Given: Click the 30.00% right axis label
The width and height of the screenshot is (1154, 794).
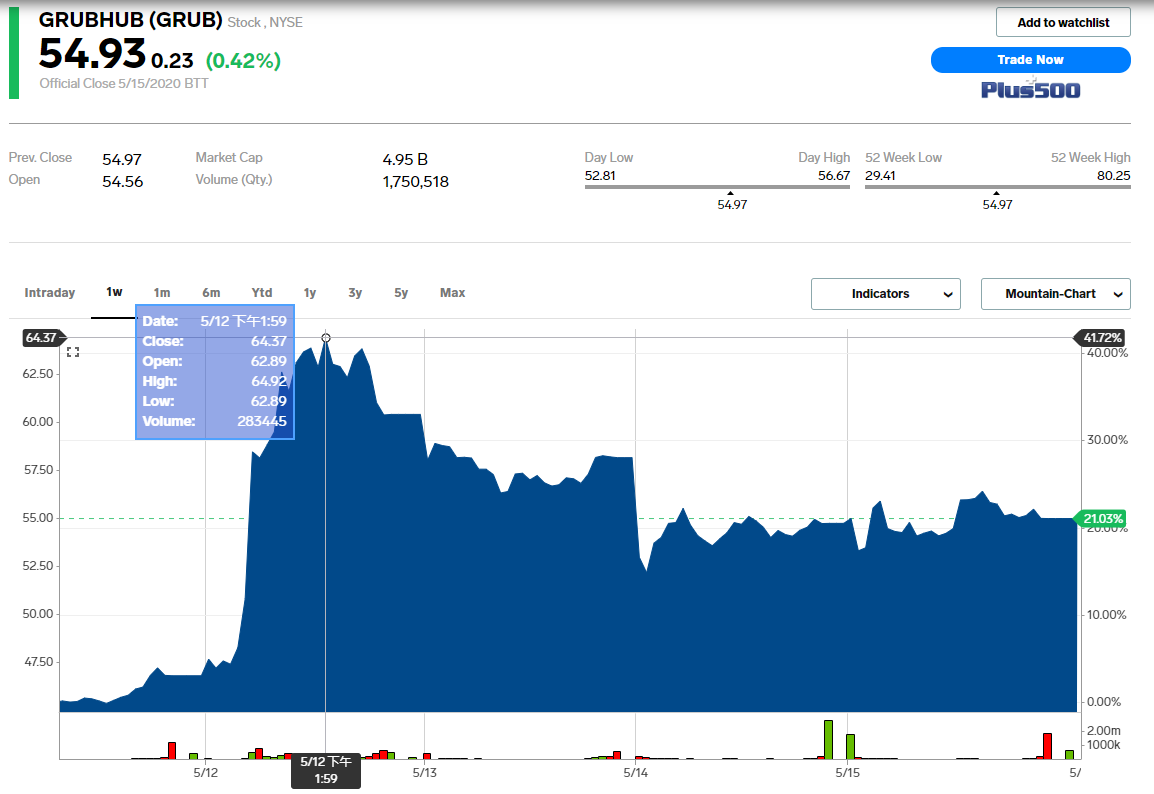Looking at the screenshot, I should click(1108, 440).
